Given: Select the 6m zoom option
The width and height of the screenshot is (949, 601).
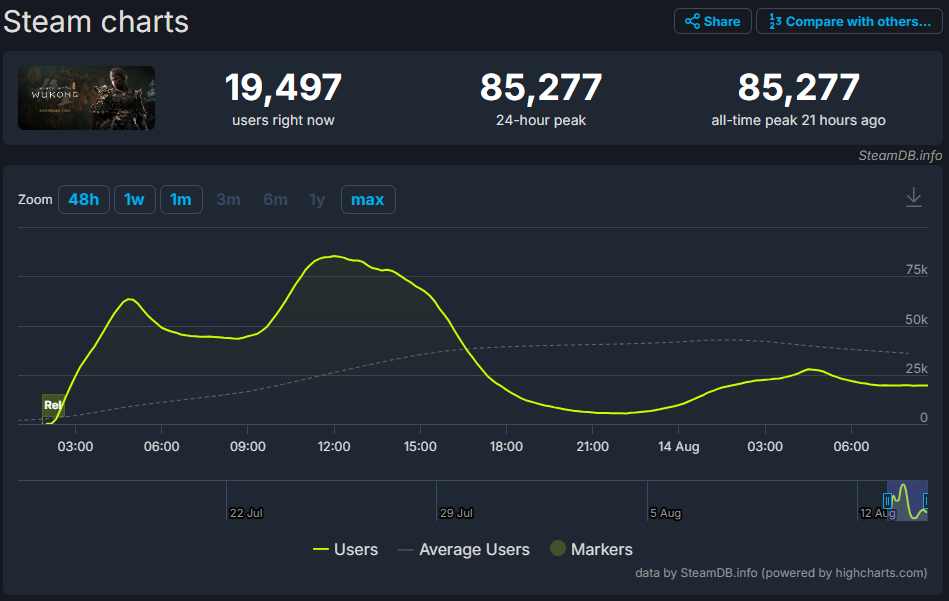Looking at the screenshot, I should point(275,199).
